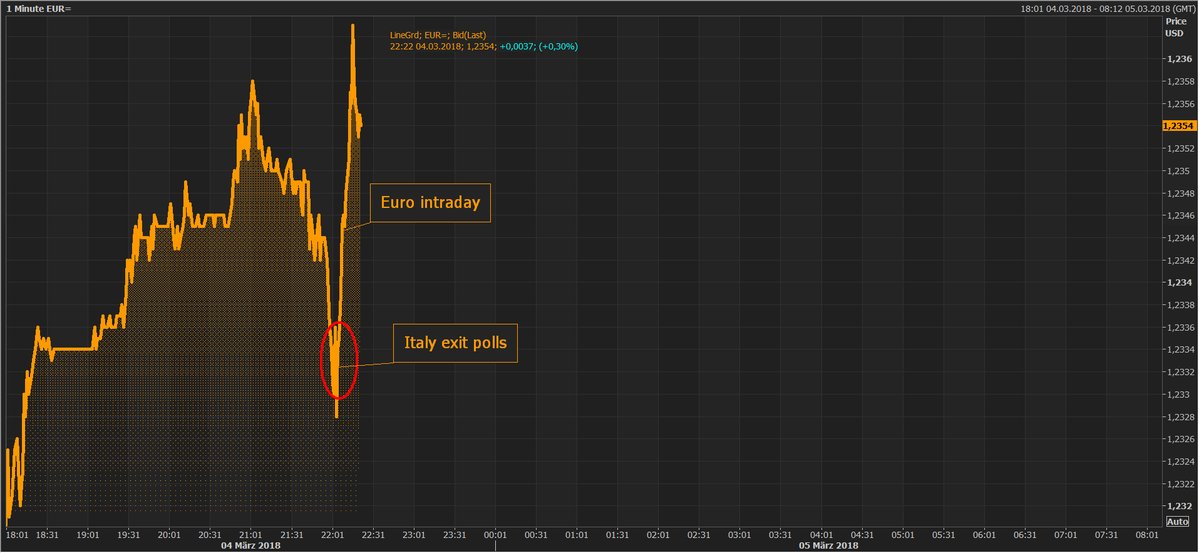1199x553 pixels.
Task: Click the 00:01 time axis label
Action: [496, 536]
